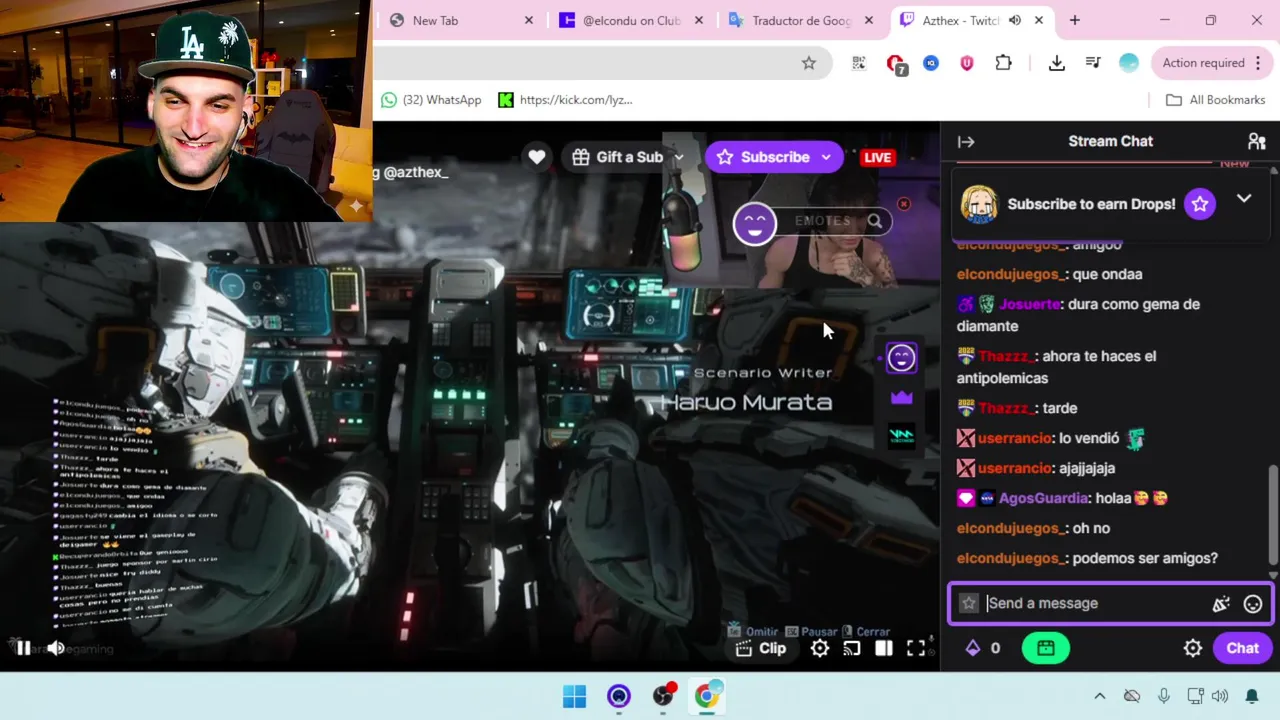The width and height of the screenshot is (1280, 720).
Task: Click the blue IQ extension icon
Action: (x=931, y=63)
